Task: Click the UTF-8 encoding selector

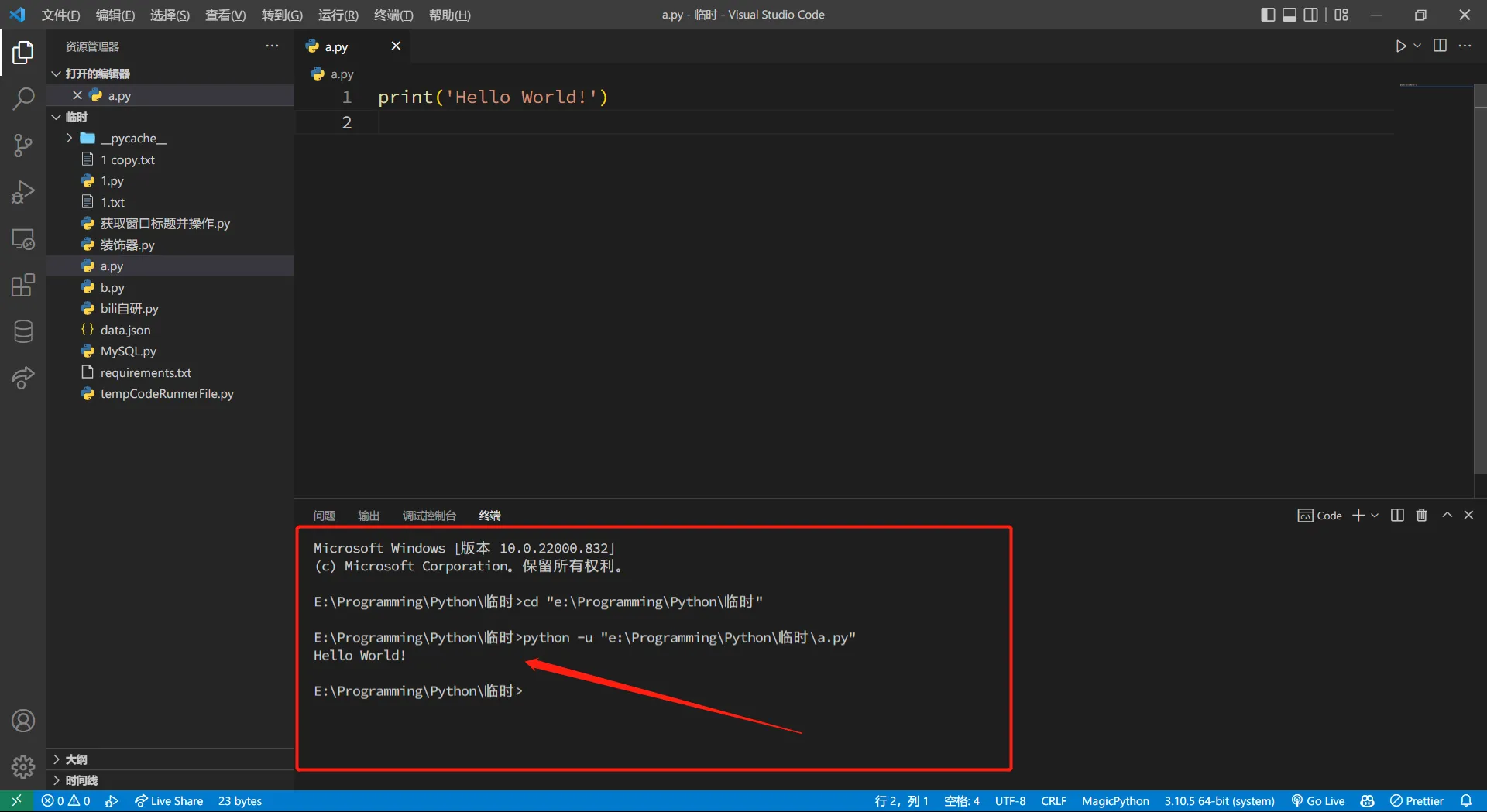Action: 1010,801
